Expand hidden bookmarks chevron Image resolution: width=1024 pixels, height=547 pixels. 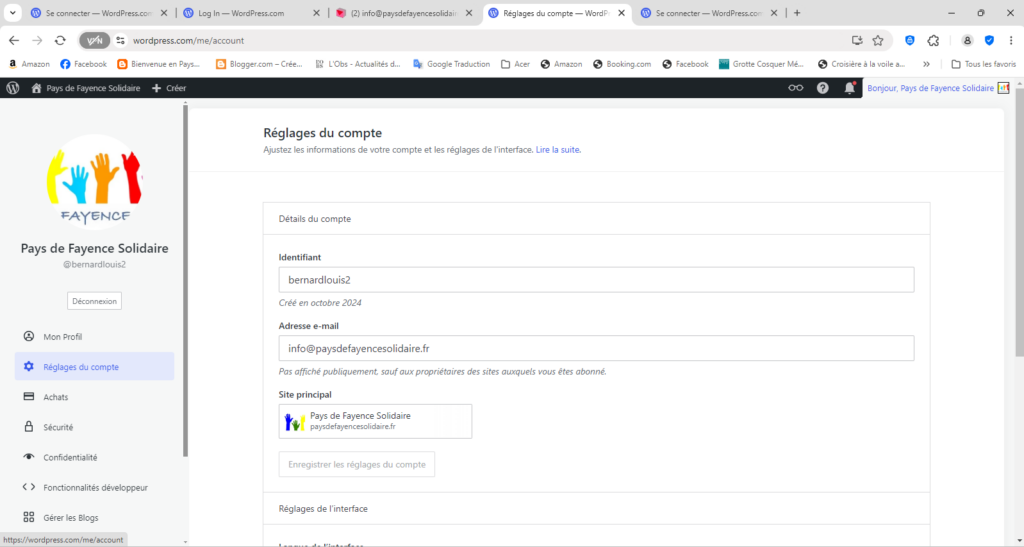[926, 64]
